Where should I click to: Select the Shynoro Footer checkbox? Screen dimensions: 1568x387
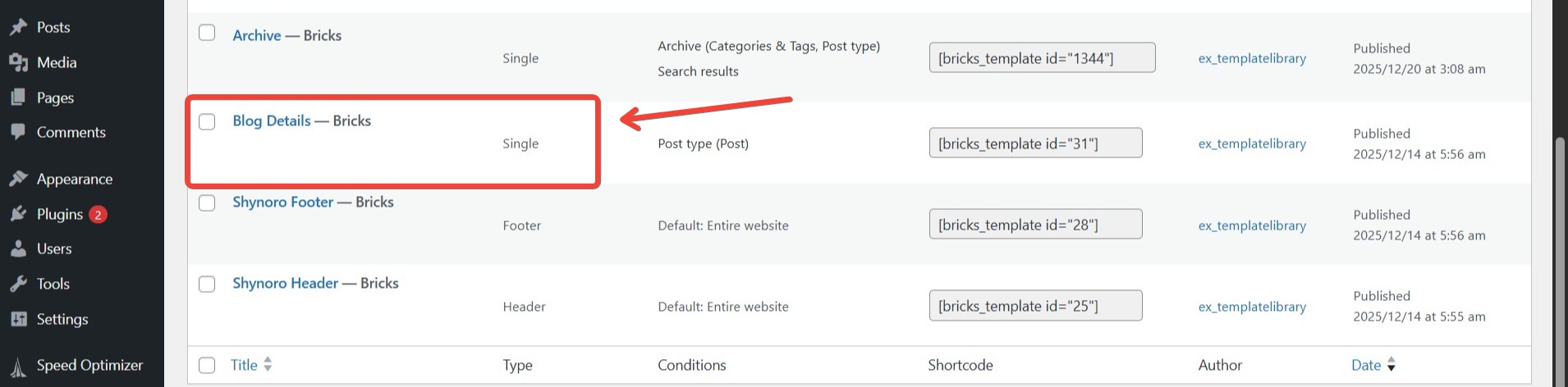[x=207, y=203]
